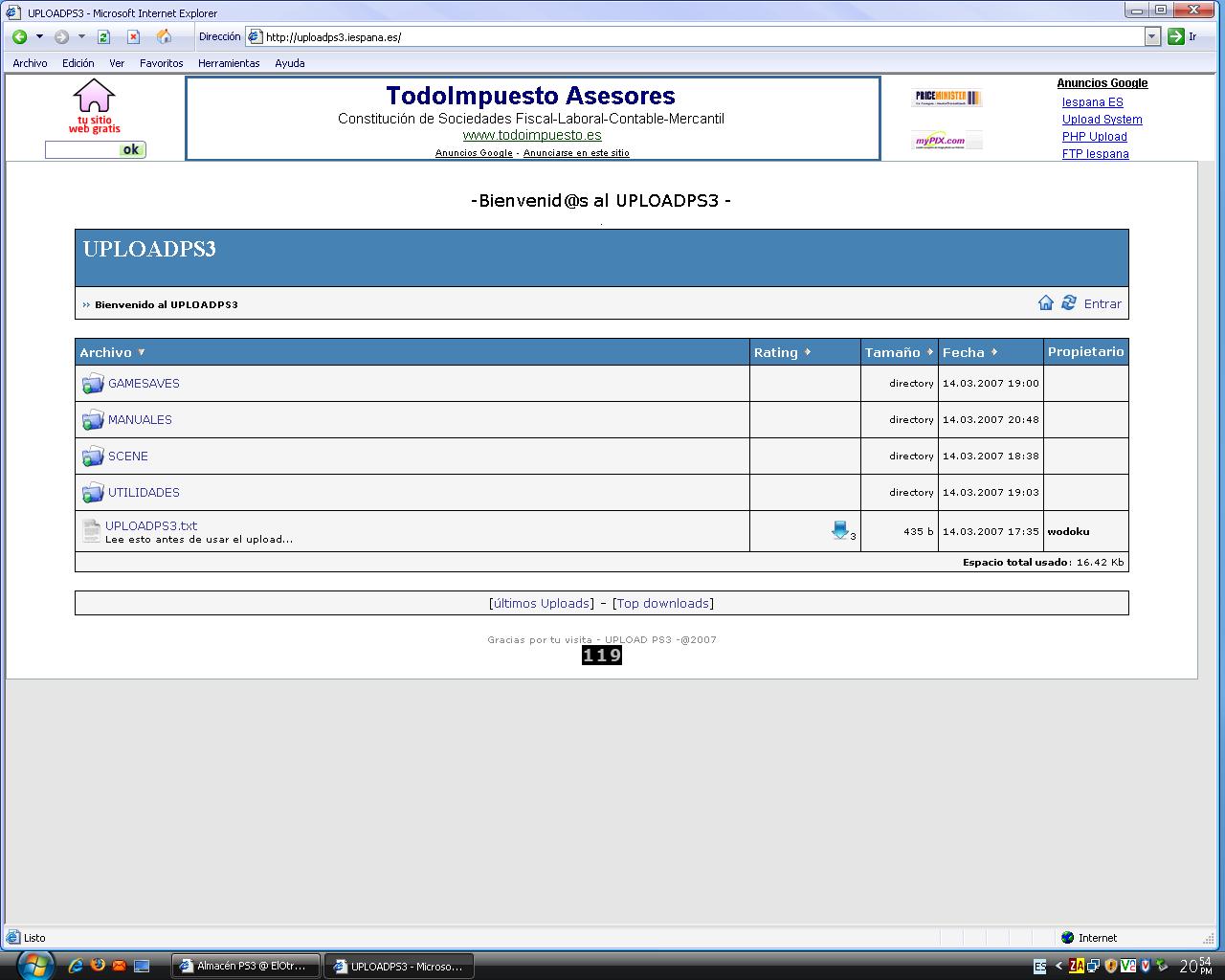Open the Windows Start orb
The height and width of the screenshot is (980, 1225).
[x=35, y=965]
